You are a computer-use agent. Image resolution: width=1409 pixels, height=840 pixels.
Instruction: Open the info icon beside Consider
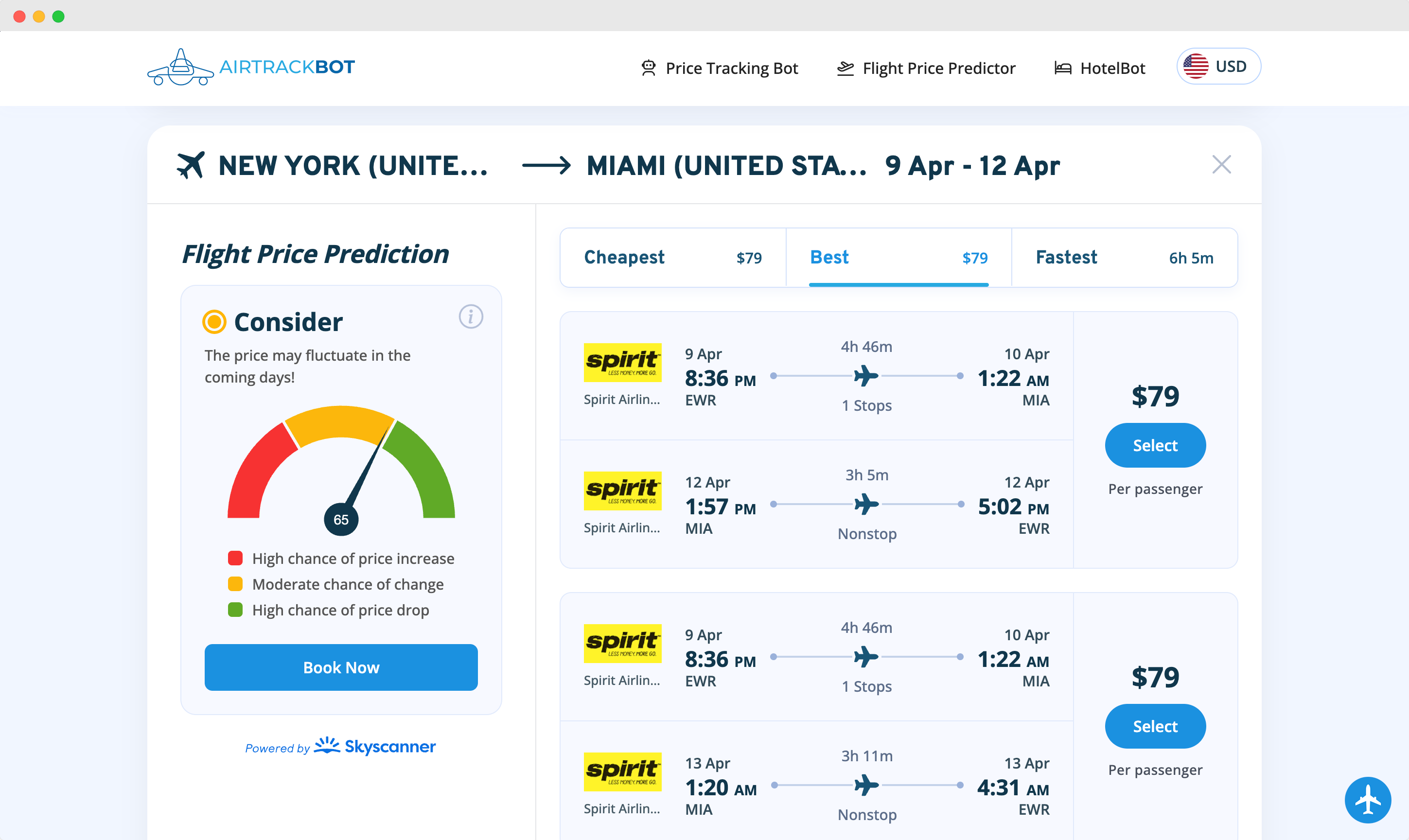(471, 316)
